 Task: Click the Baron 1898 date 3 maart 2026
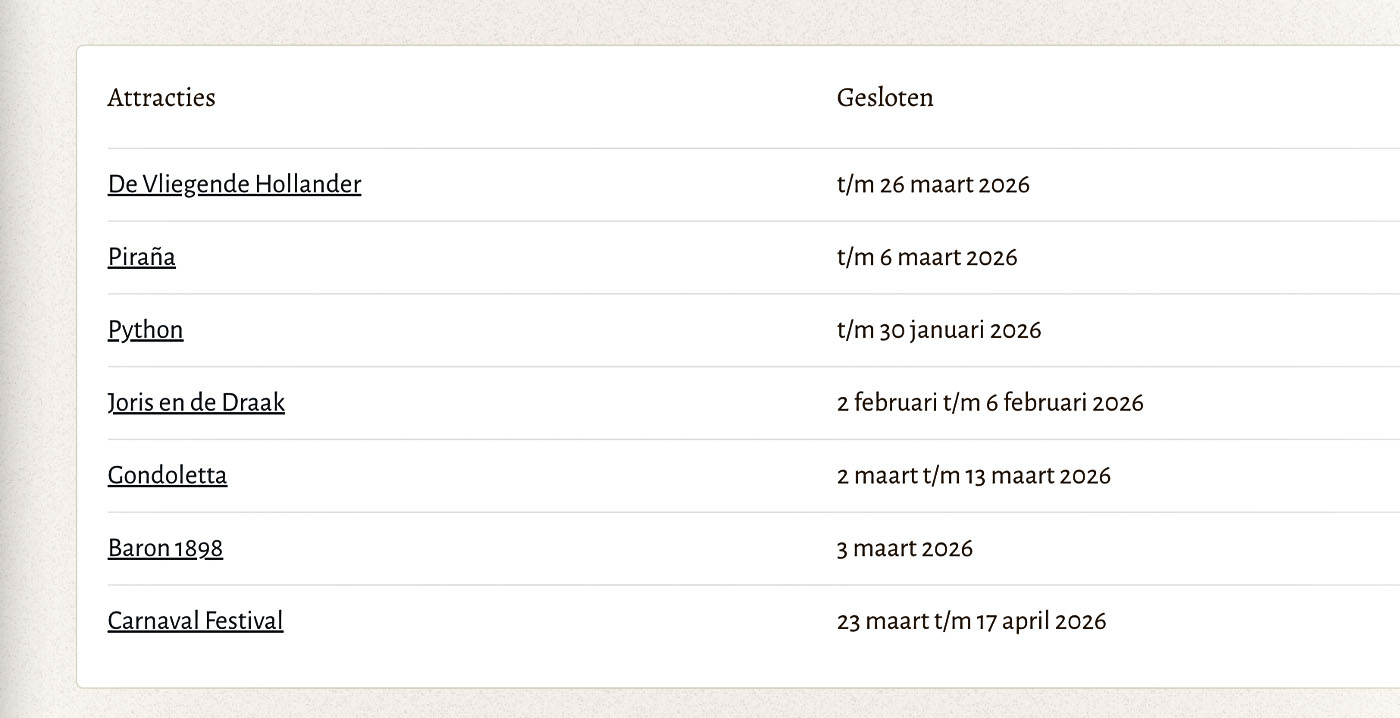(905, 549)
